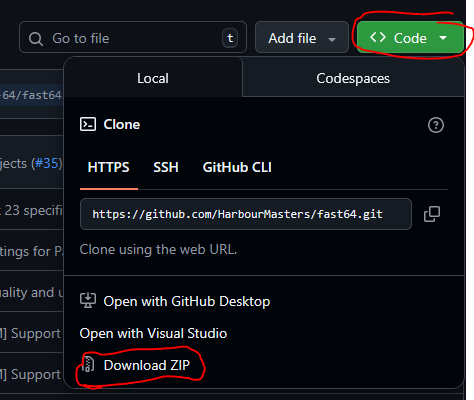
Task: Click the search magnifier icon in Go to file
Action: pyautogui.click(x=36, y=39)
